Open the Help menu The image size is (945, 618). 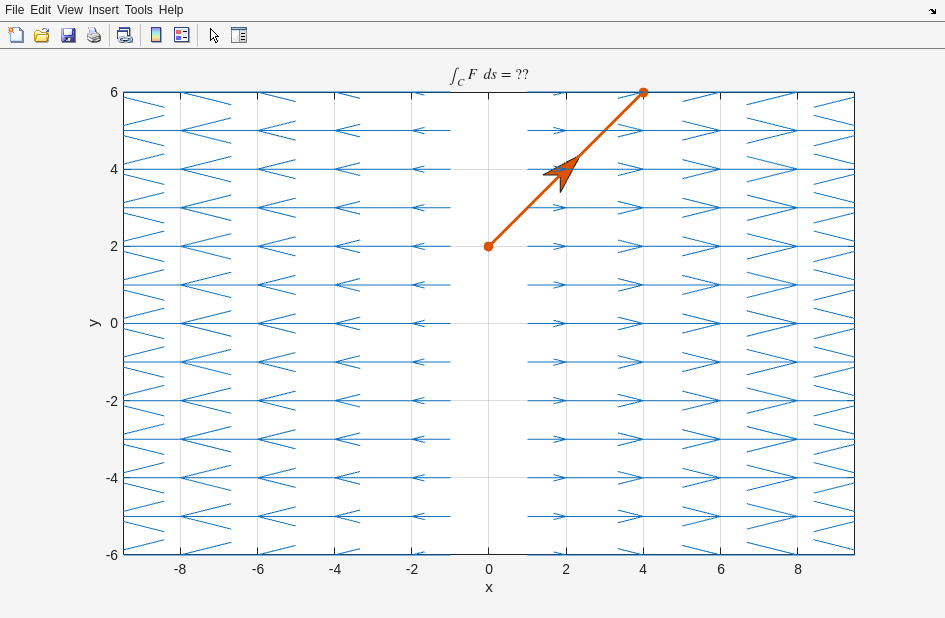point(171,10)
